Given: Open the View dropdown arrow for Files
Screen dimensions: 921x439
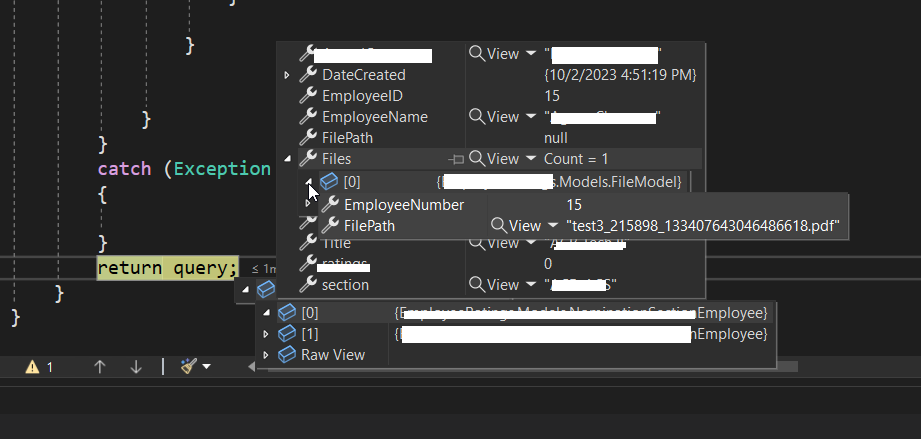Looking at the screenshot, I should [531, 159].
